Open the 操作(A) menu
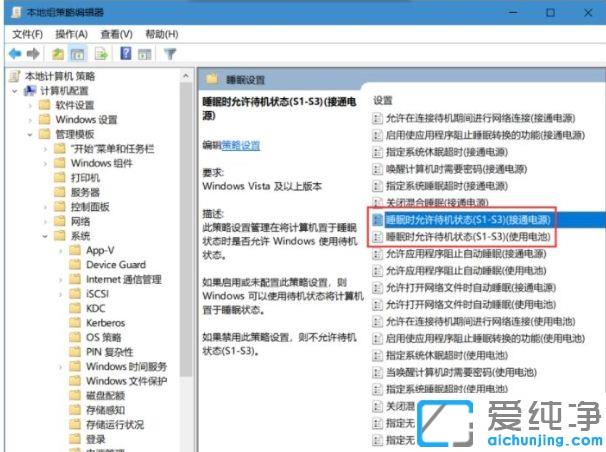The image size is (606, 452). [71, 34]
